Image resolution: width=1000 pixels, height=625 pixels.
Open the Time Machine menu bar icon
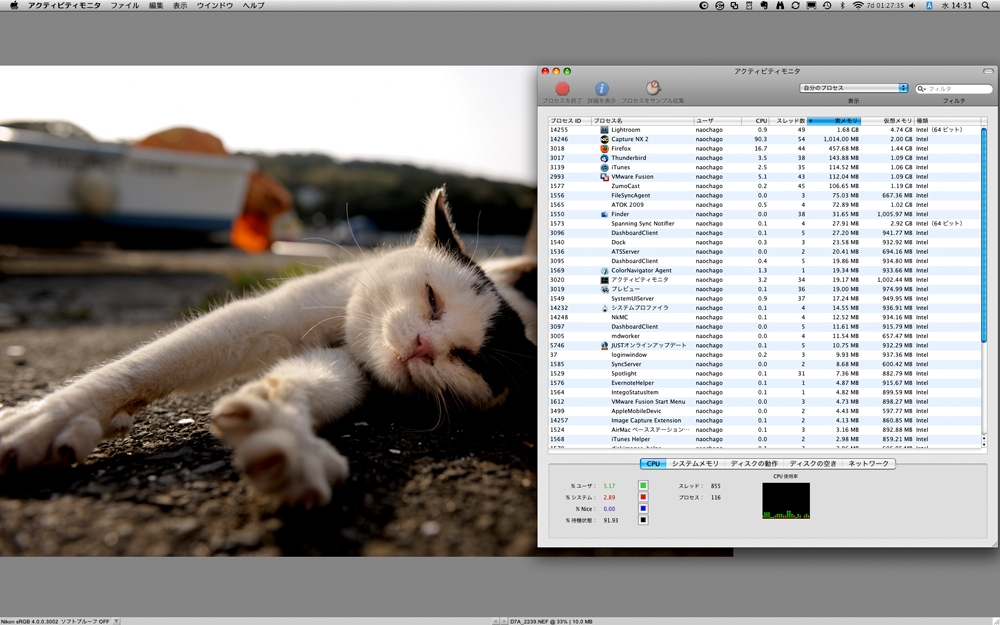826,6
